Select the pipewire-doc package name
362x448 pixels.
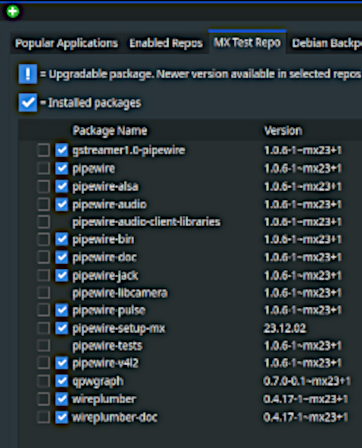click(104, 257)
